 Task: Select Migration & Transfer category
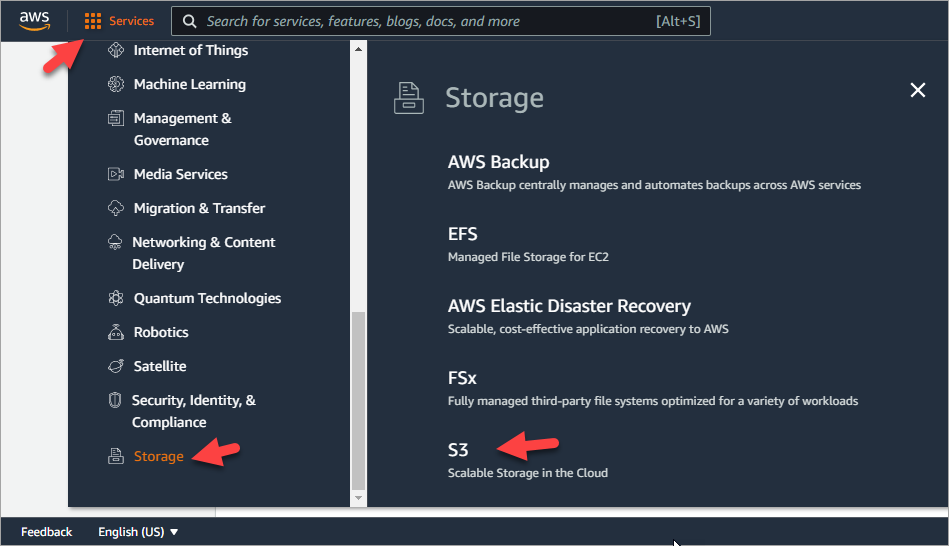point(199,208)
